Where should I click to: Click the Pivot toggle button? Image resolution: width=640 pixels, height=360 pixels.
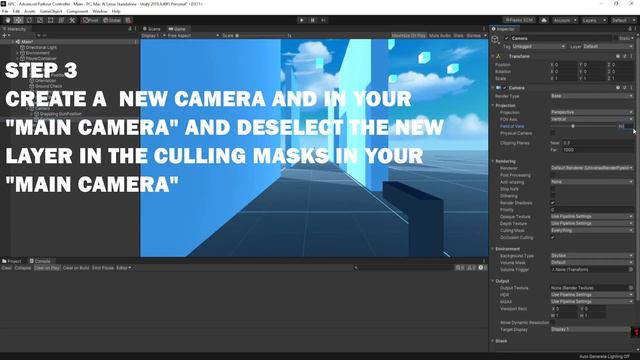pos(91,20)
